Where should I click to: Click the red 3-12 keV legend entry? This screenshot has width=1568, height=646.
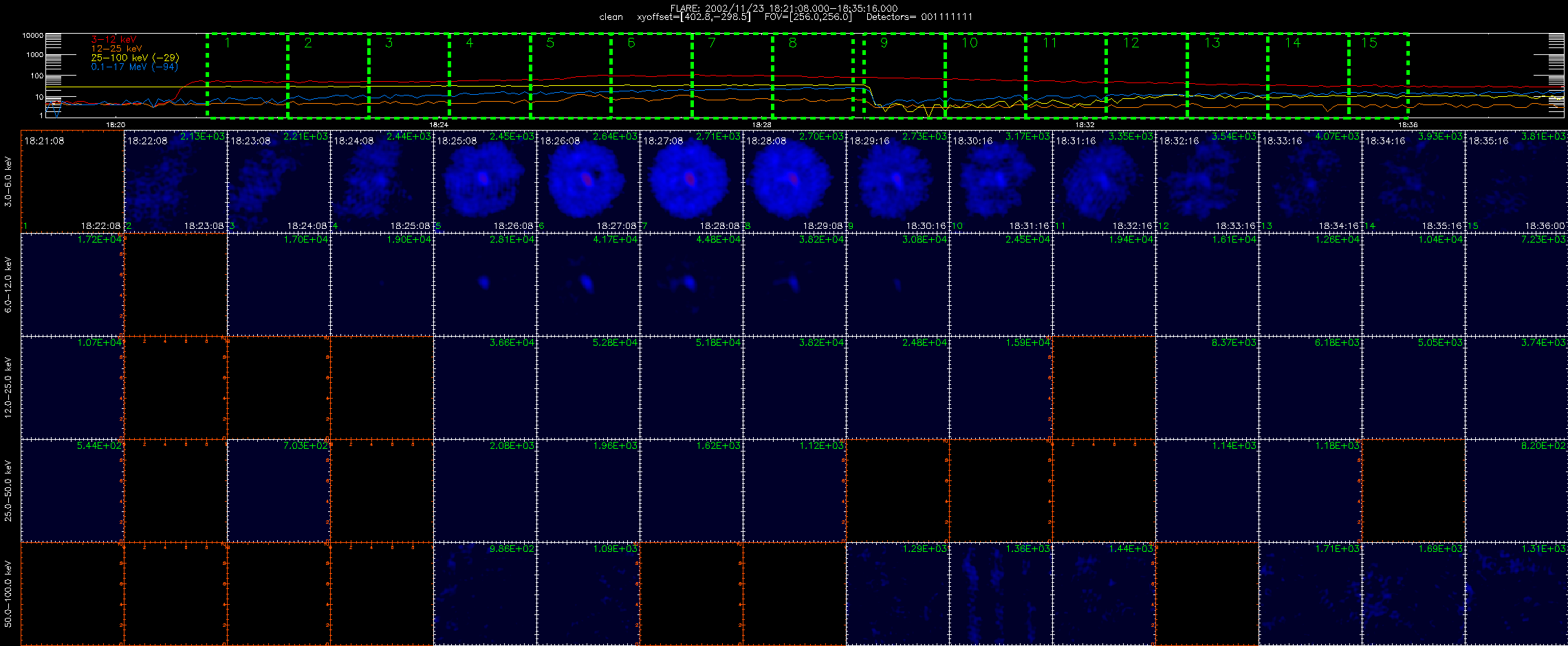pyautogui.click(x=113, y=39)
